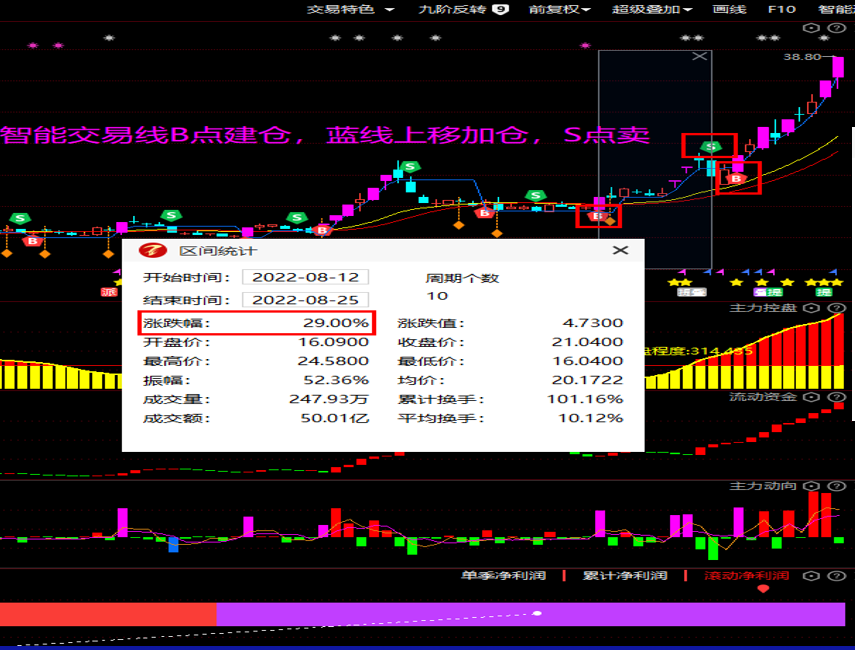
Task: Switch to 滚动净利润 tab
Action: (746, 575)
